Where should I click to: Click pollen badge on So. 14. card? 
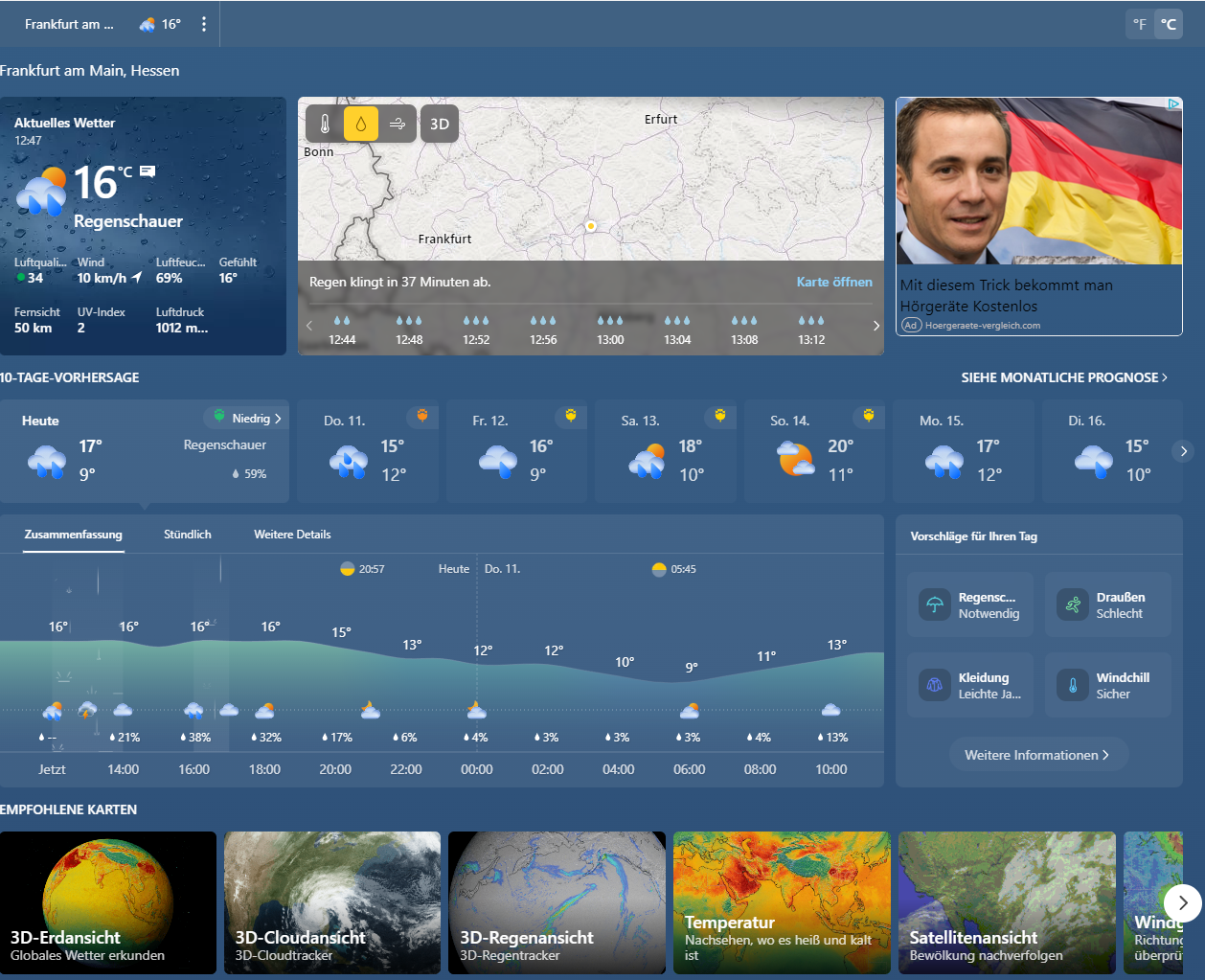coord(869,416)
